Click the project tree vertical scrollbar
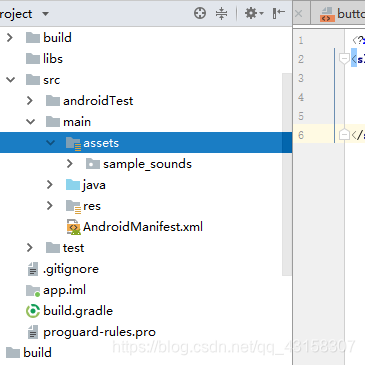Screen dimensions: 365x365 click(287, 174)
